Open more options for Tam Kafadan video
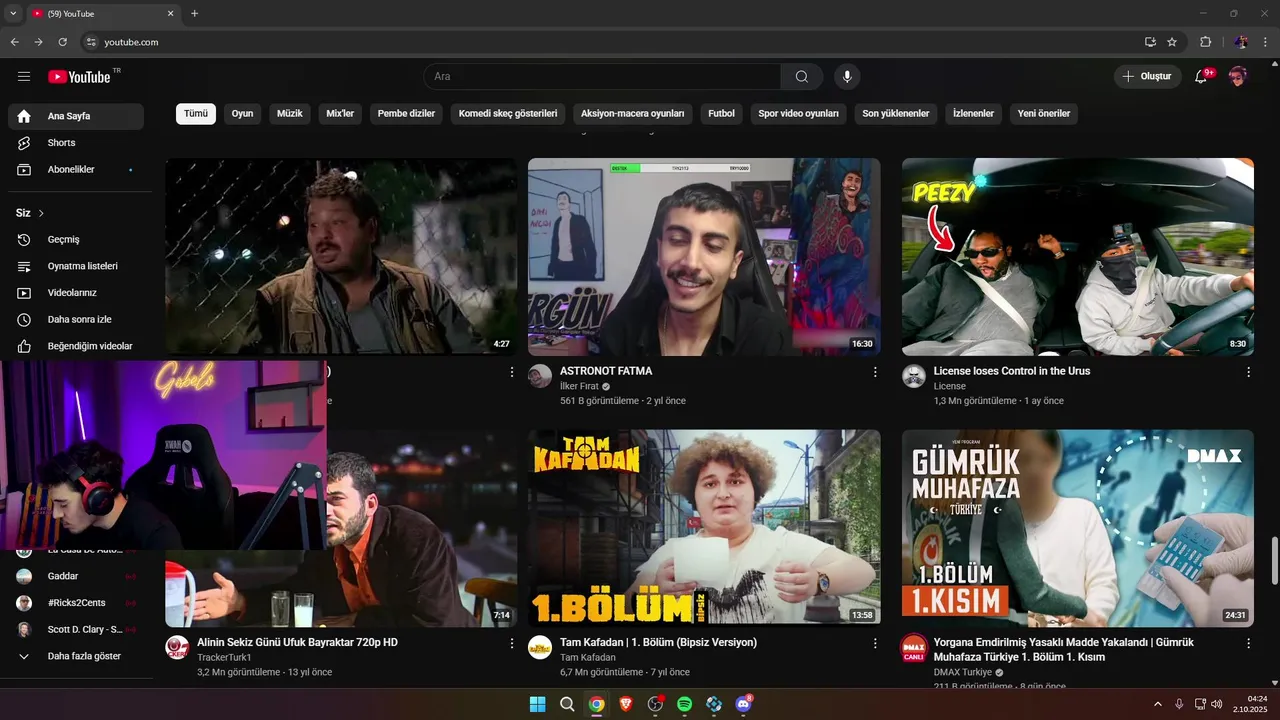This screenshot has width=1280, height=720. [875, 643]
